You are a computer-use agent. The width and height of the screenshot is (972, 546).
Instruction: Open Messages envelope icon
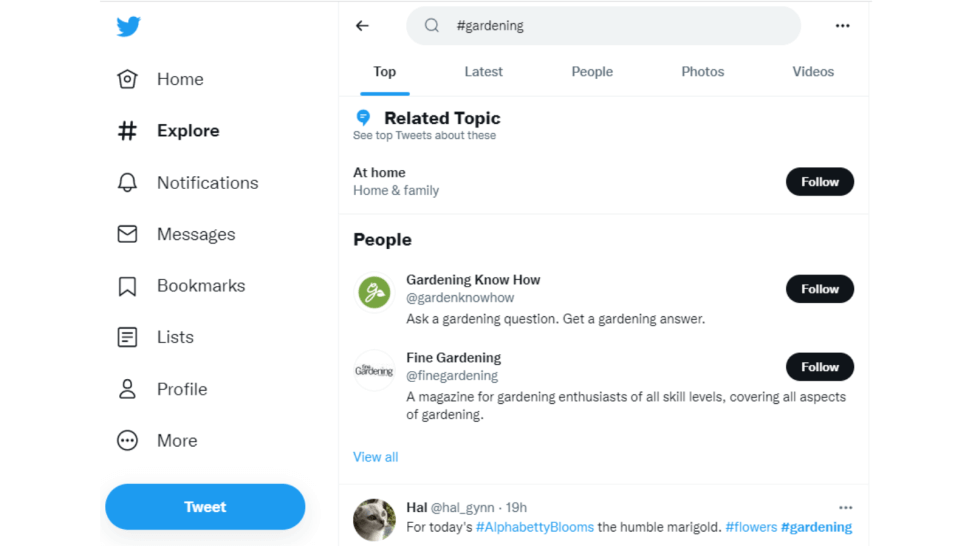127,234
